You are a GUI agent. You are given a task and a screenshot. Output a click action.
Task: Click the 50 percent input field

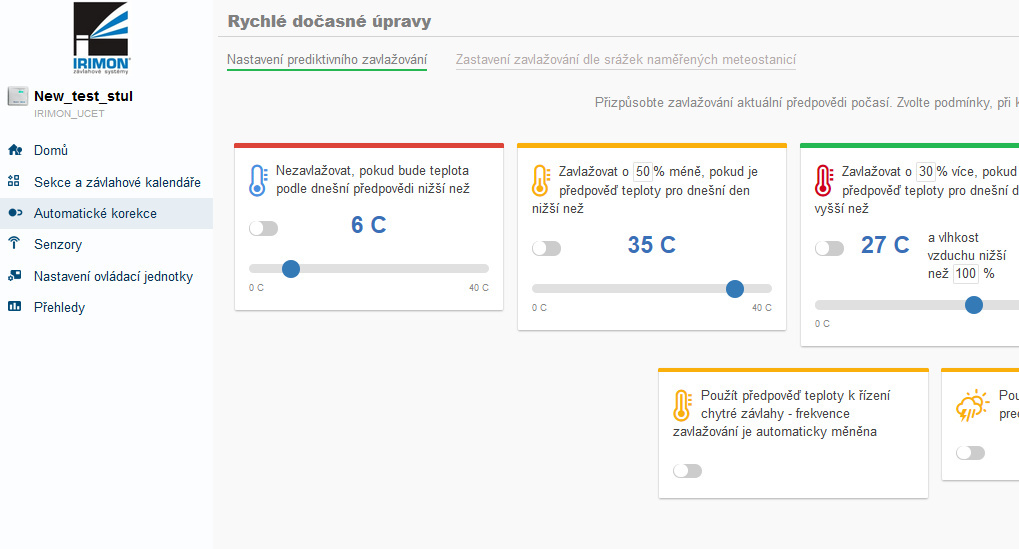point(643,171)
